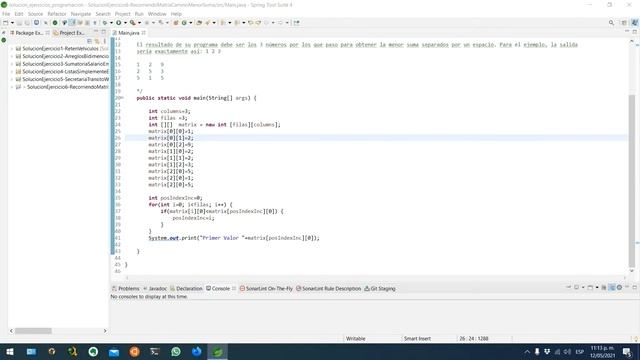This screenshot has height=360, width=640.
Task: Click the Pin Editor toolbar icon
Action: pyautogui.click(x=297, y=23)
